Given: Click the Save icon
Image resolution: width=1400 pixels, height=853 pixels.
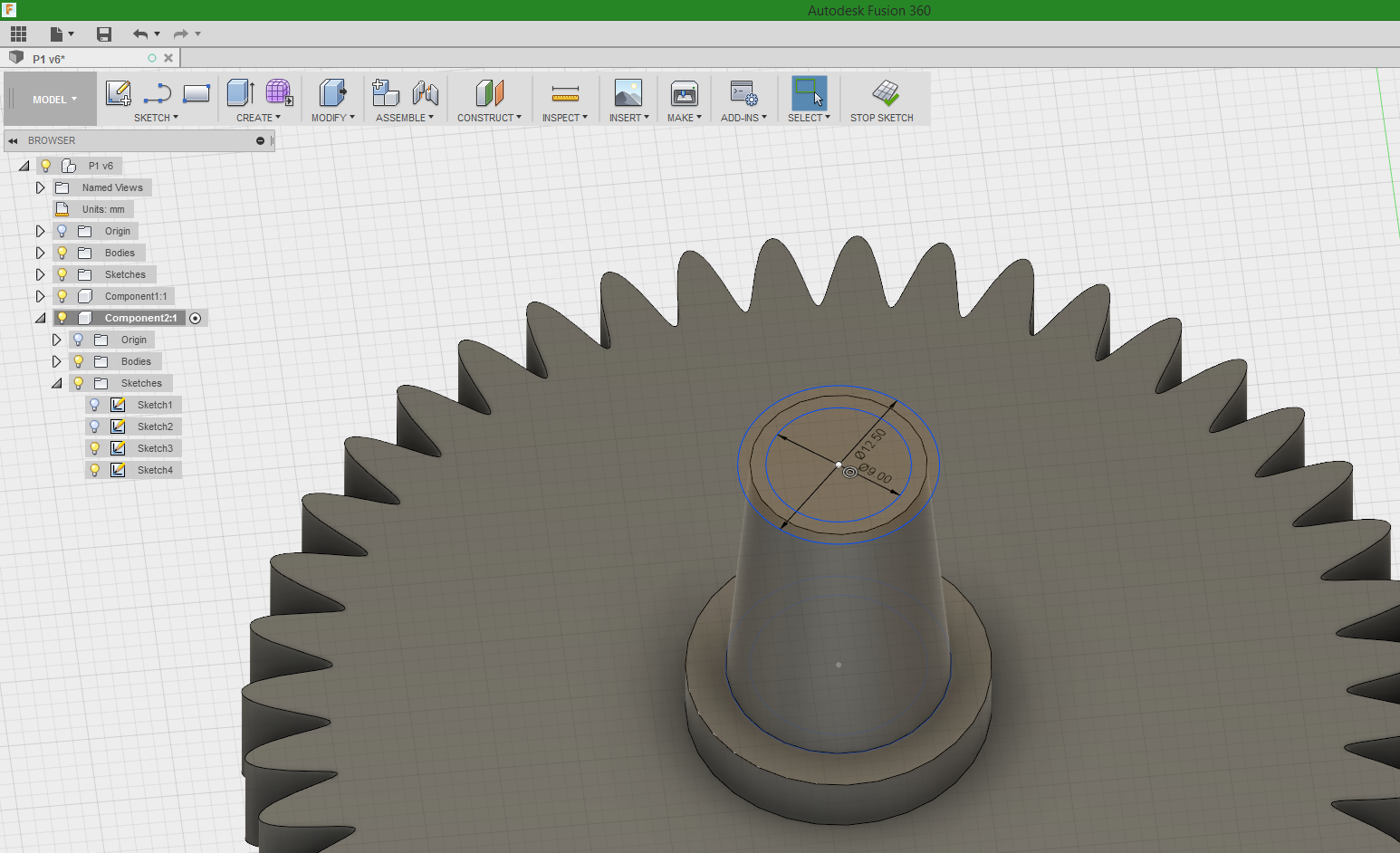Looking at the screenshot, I should tap(104, 34).
